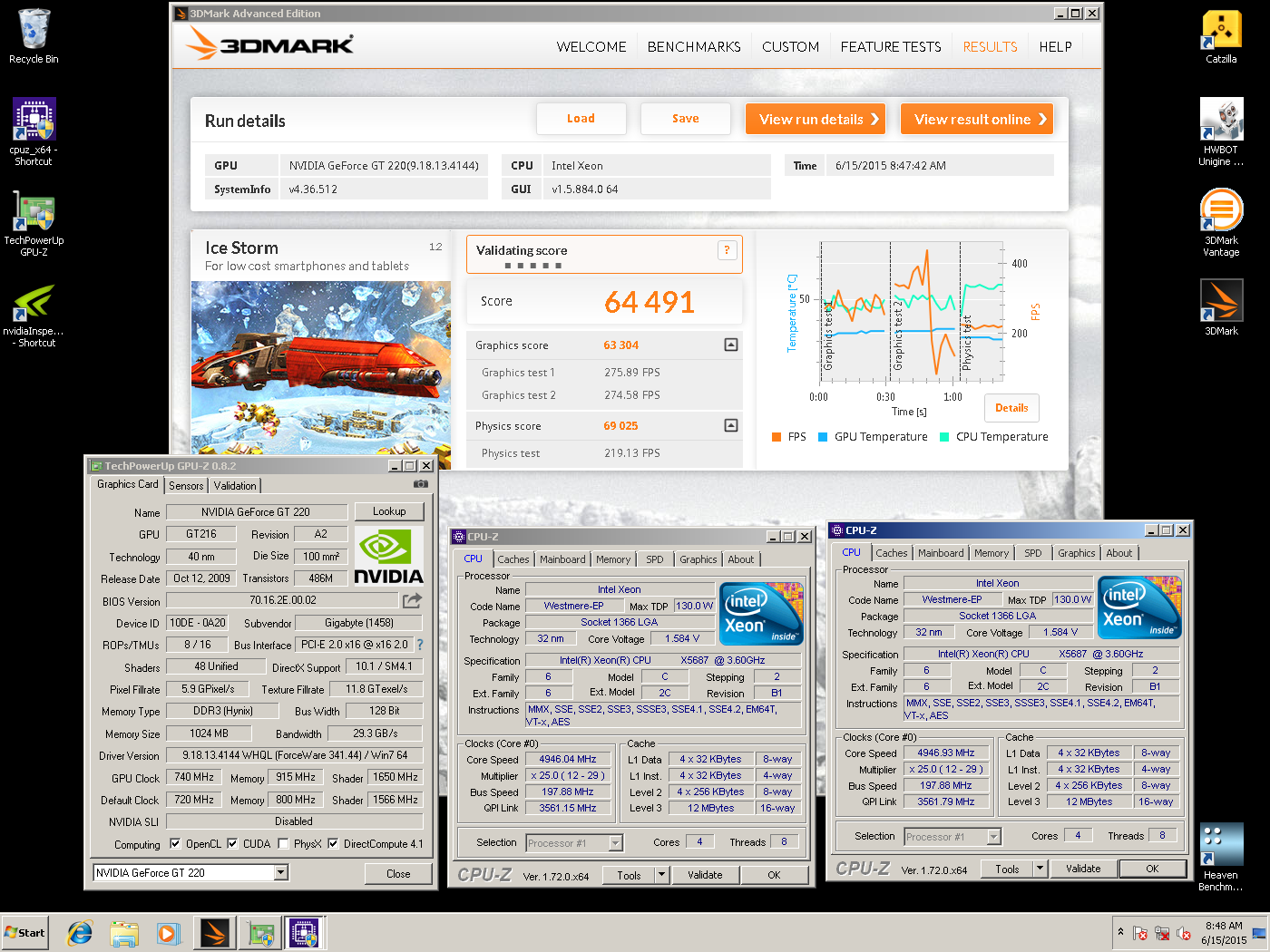Click the Details button under chart
This screenshot has height=952, width=1270.
(x=1011, y=408)
